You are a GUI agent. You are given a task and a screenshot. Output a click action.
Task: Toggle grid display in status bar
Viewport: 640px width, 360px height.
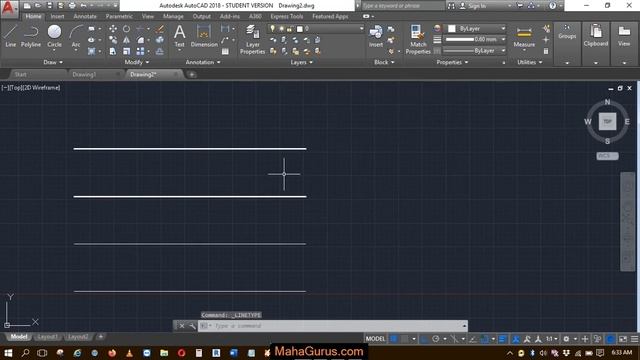coord(394,339)
